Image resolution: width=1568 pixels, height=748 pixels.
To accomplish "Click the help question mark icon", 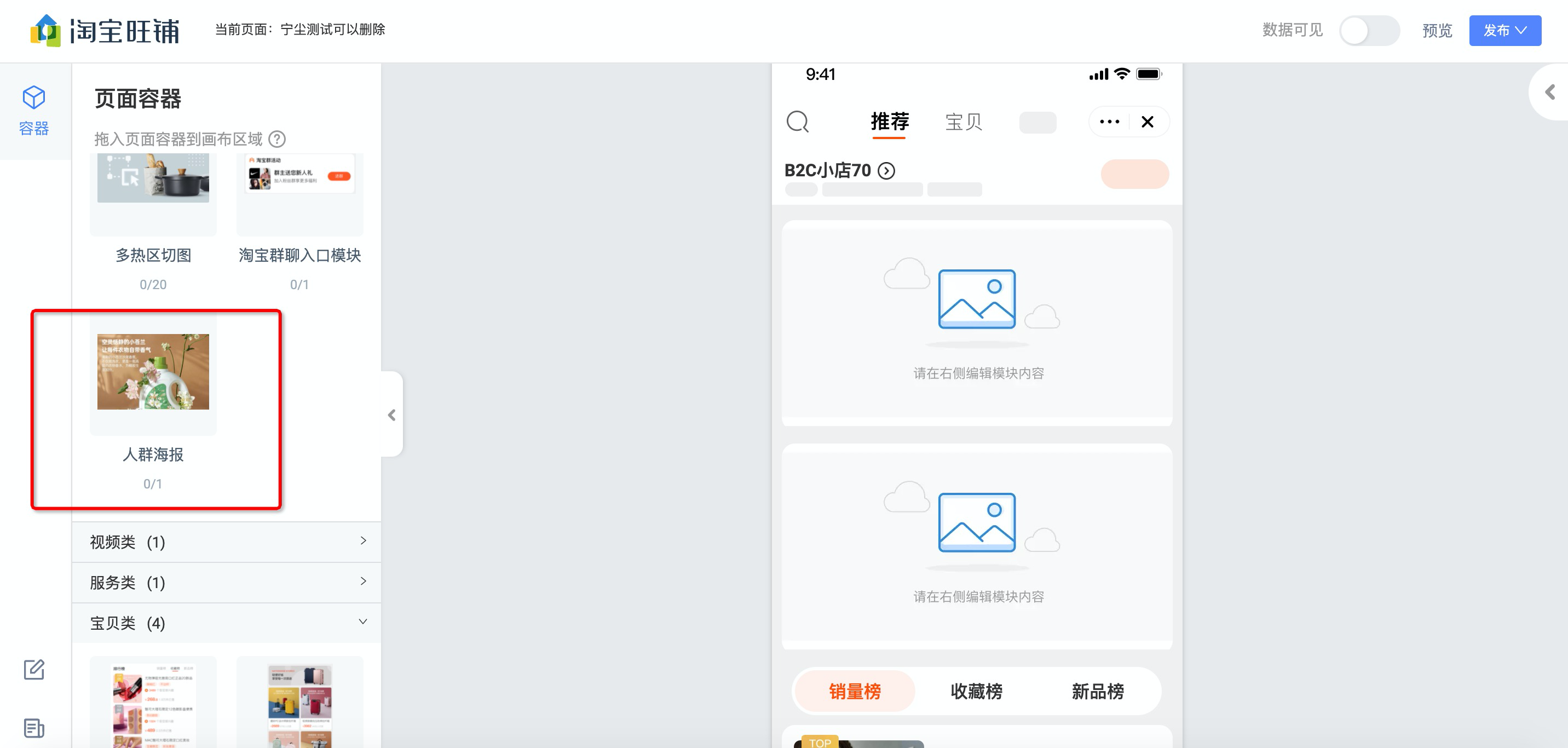I will click(277, 140).
